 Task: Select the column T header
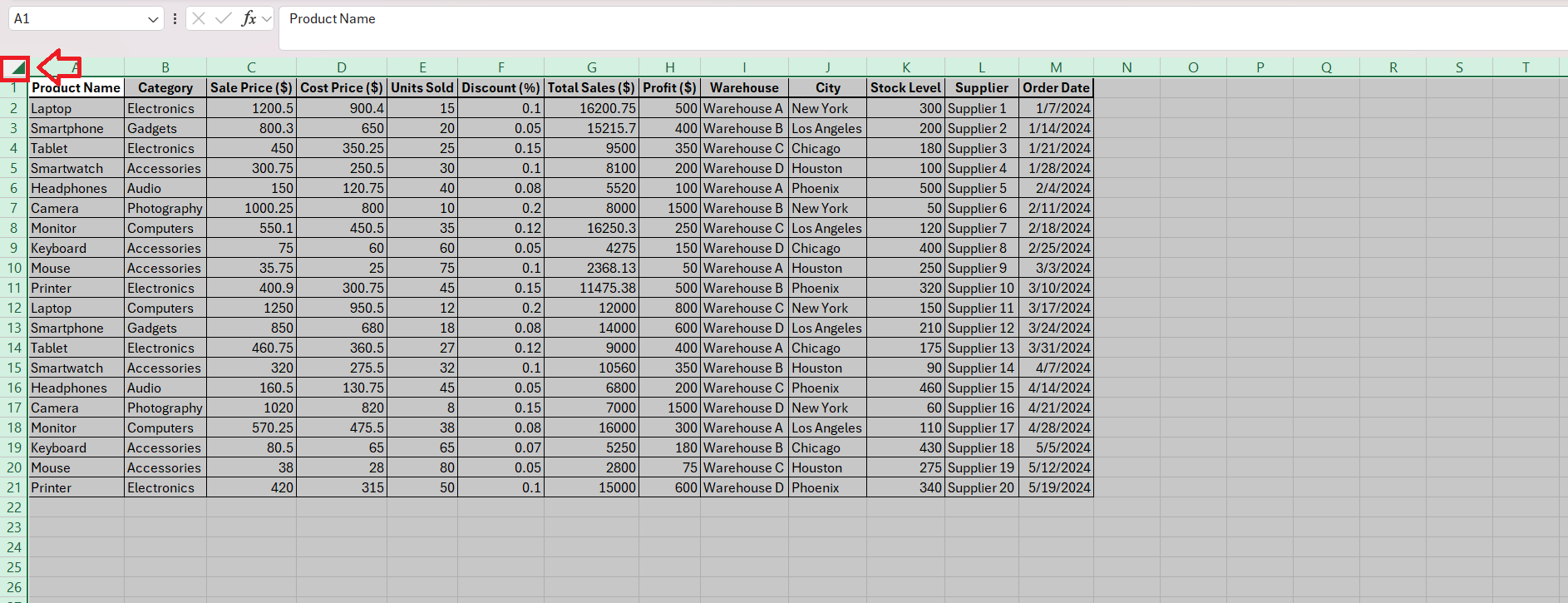coord(1525,67)
